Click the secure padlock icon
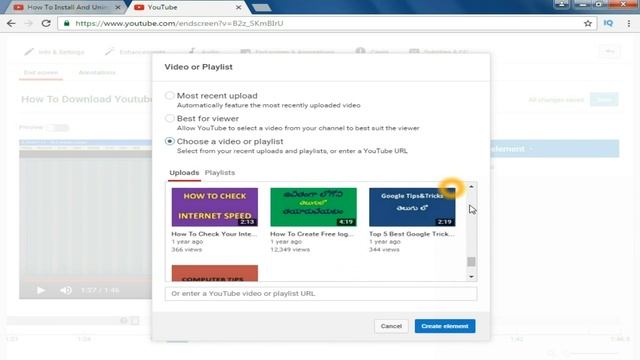 click(x=67, y=23)
